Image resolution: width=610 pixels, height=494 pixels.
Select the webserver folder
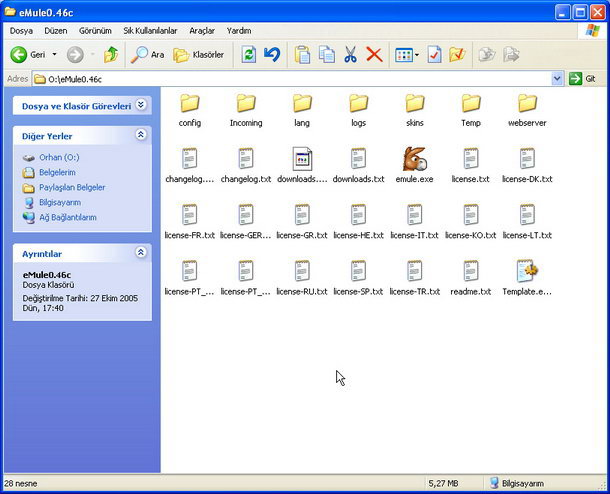(x=527, y=110)
